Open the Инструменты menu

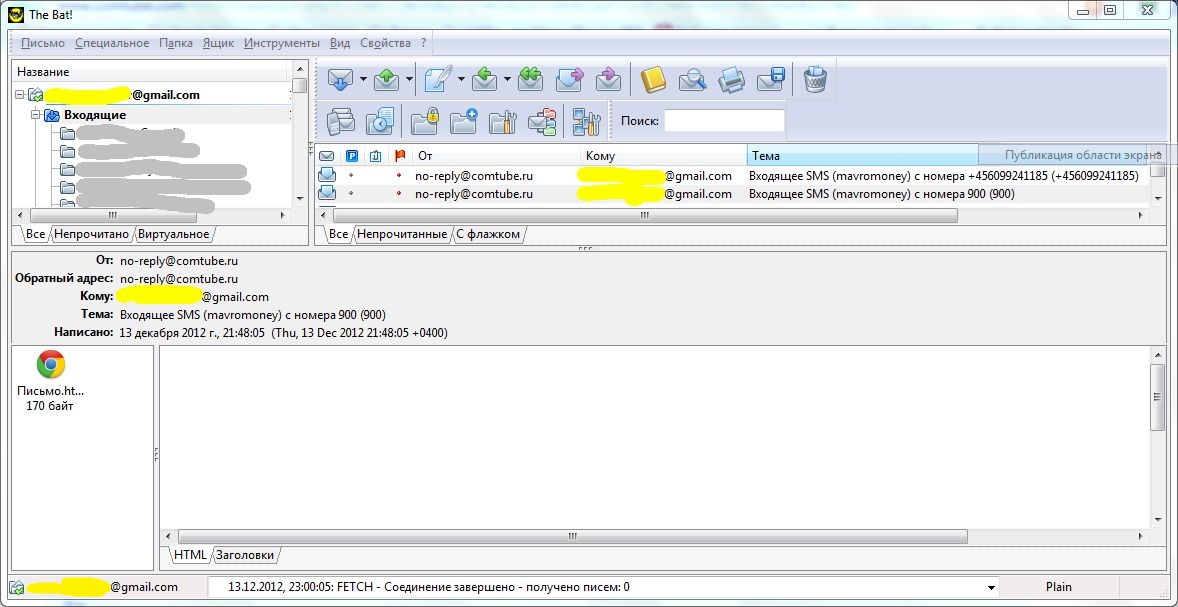282,43
